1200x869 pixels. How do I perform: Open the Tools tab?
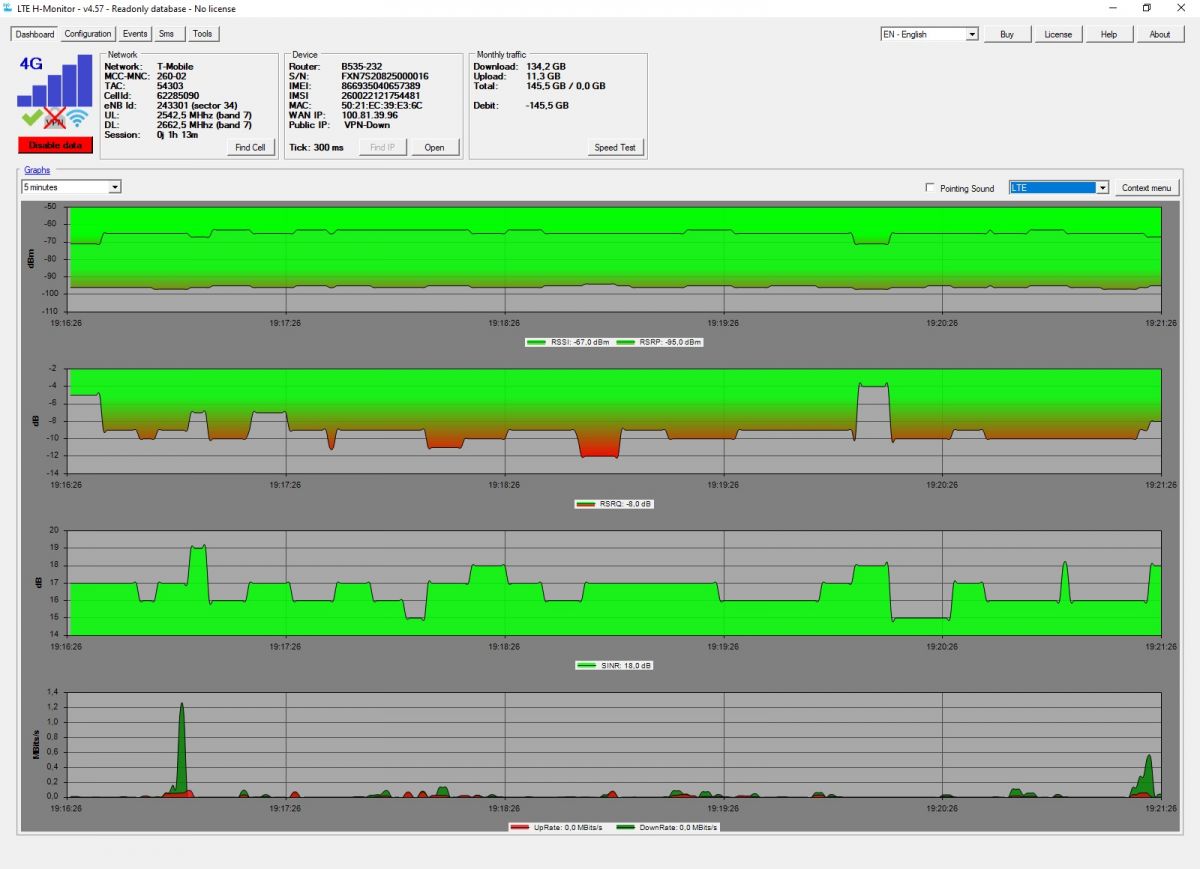pos(202,34)
